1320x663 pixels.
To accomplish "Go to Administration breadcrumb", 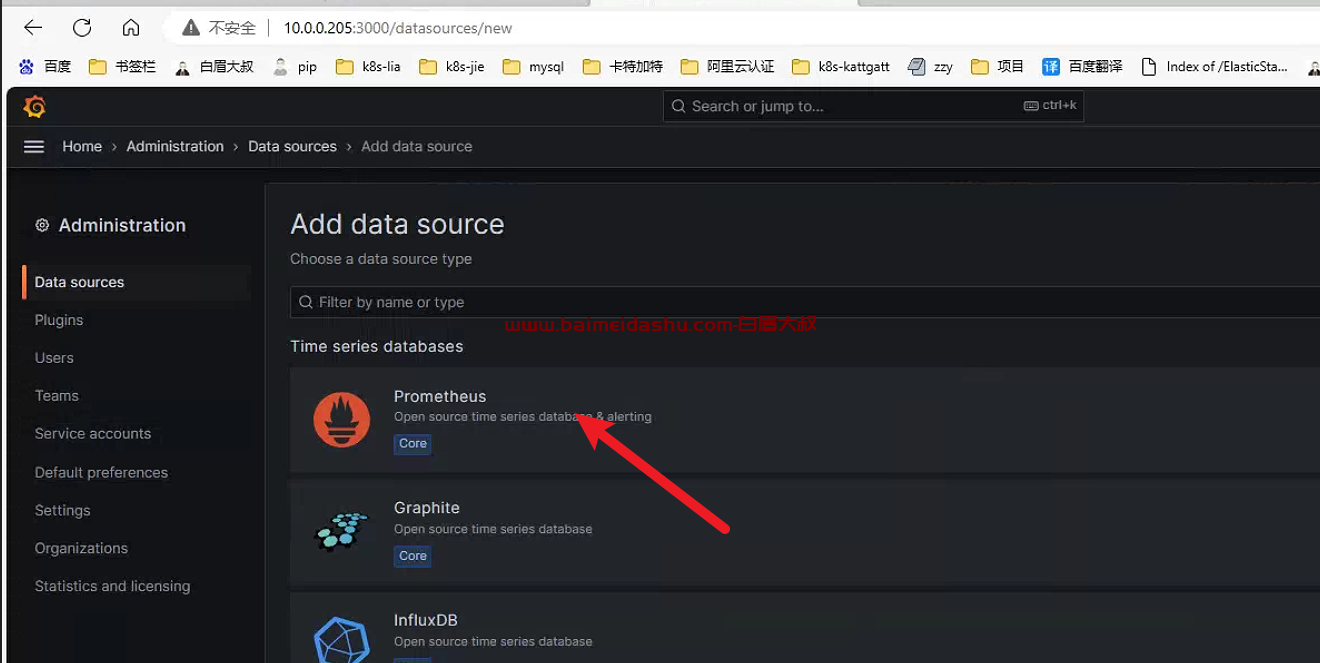I will pyautogui.click(x=175, y=146).
